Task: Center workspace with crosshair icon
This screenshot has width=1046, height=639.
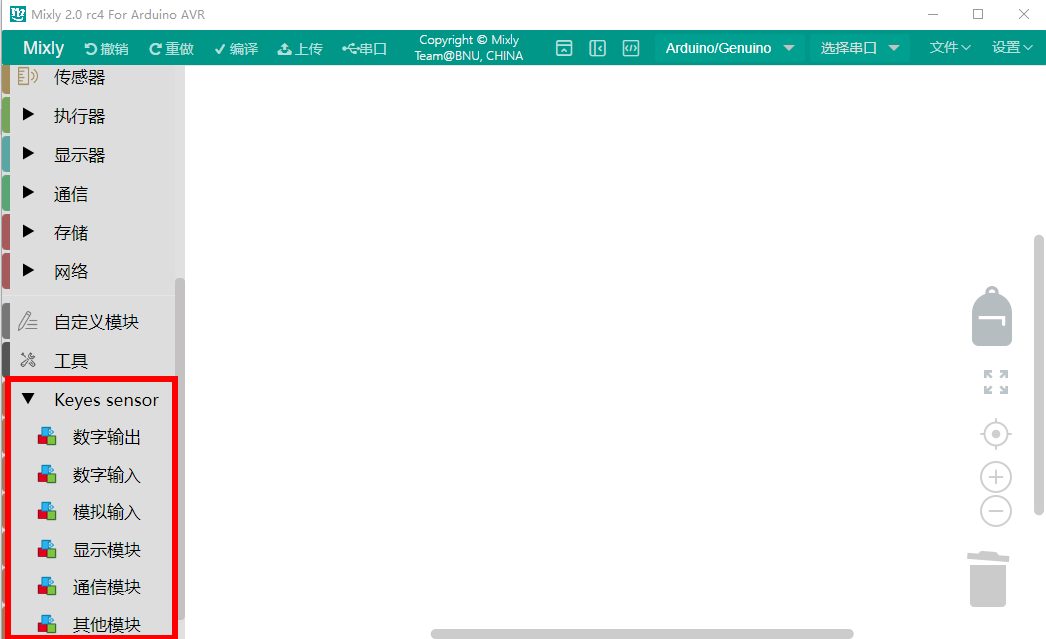Action: [995, 434]
